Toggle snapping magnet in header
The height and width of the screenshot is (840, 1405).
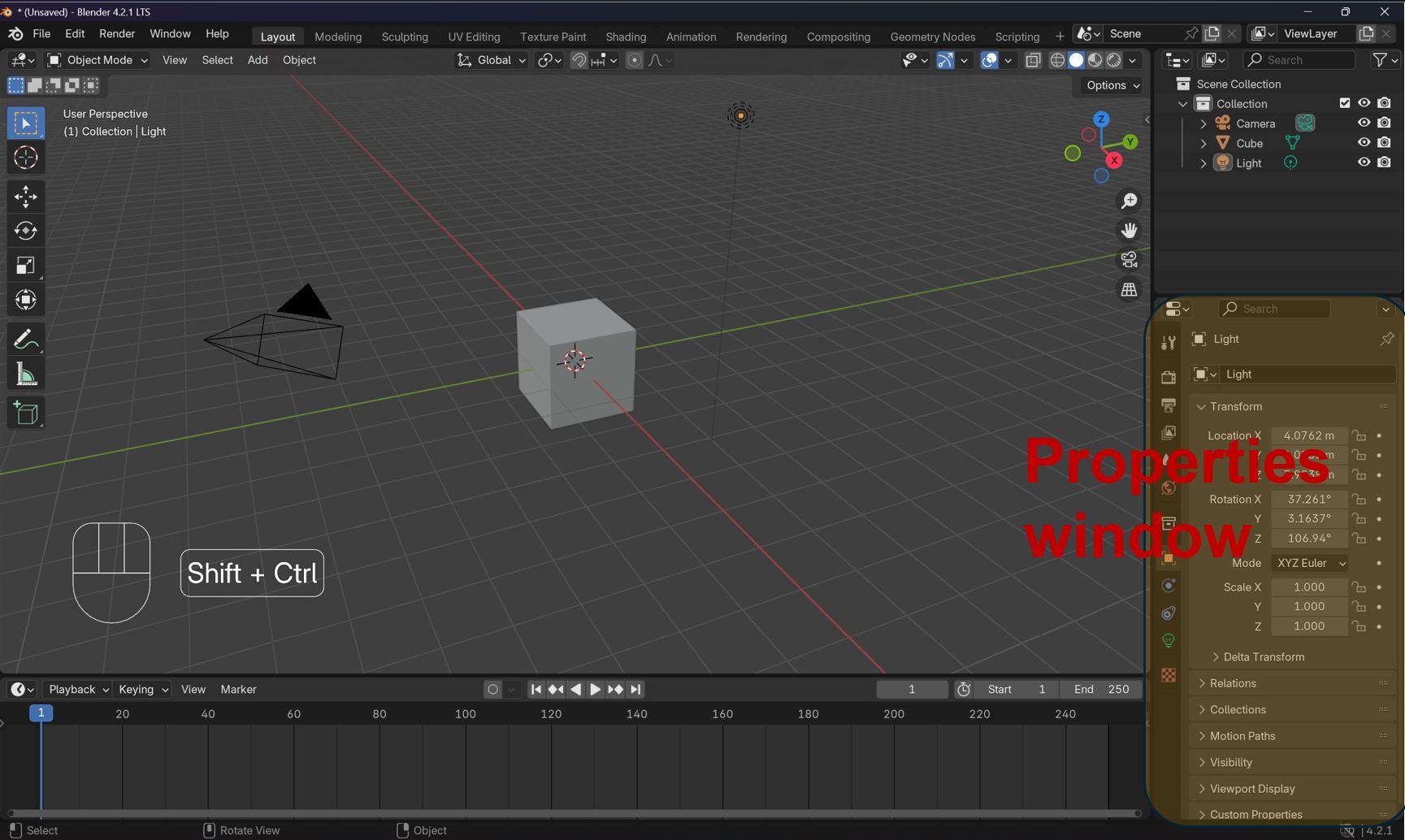[x=579, y=60]
